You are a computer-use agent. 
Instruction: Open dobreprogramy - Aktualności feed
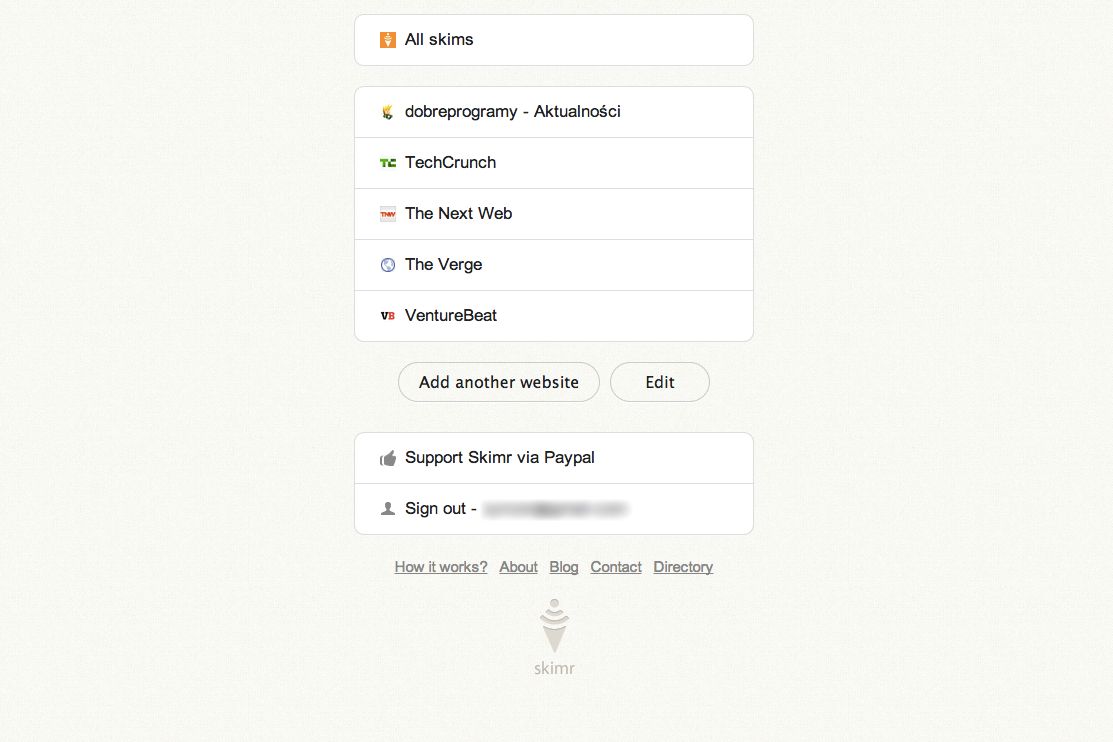[554, 112]
